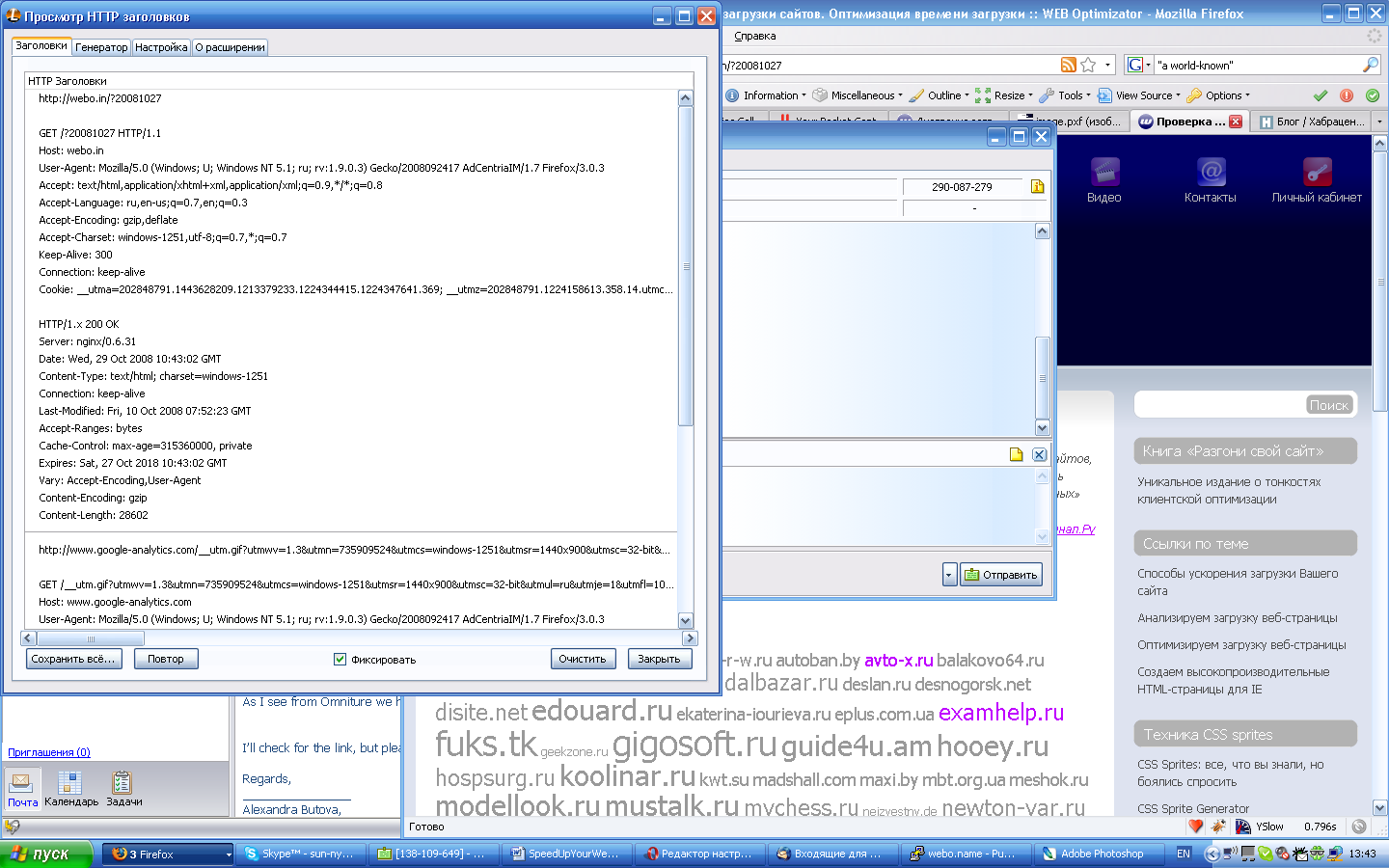Switch to the Блог / Хабрацен browser tab

(1310, 122)
